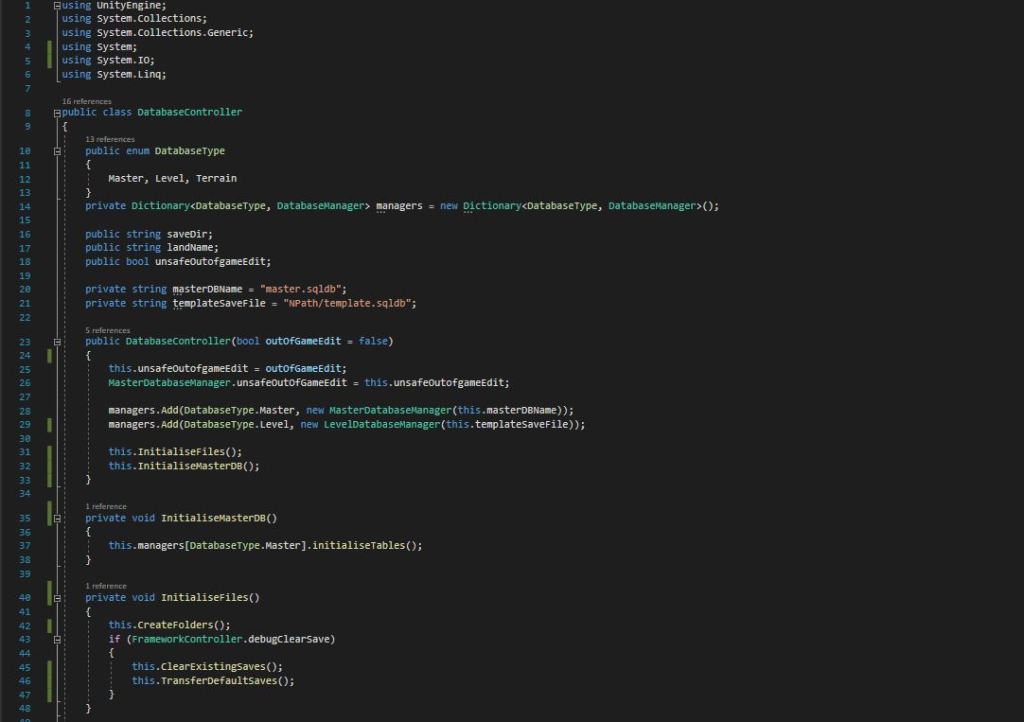Collapse the DatabaseController class outline
The height and width of the screenshot is (722, 1024).
click(57, 113)
